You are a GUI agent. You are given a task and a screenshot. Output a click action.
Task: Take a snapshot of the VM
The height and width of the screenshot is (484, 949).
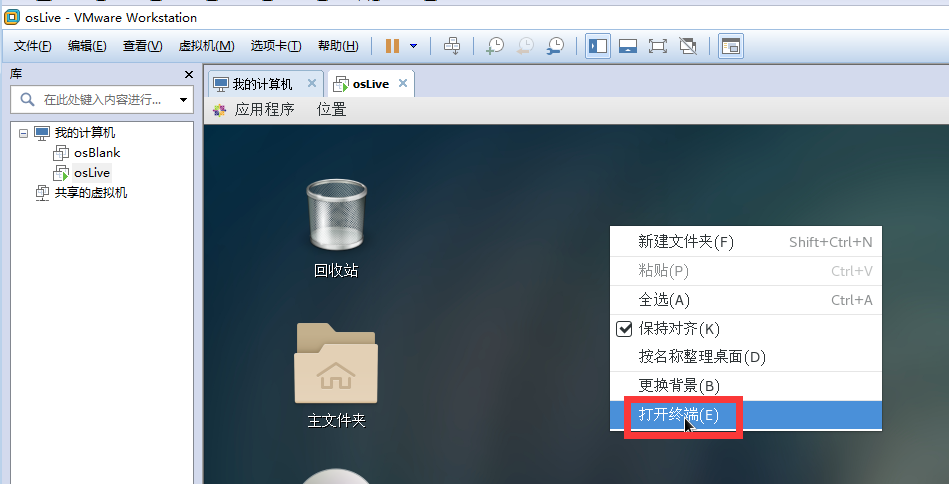[x=495, y=46]
